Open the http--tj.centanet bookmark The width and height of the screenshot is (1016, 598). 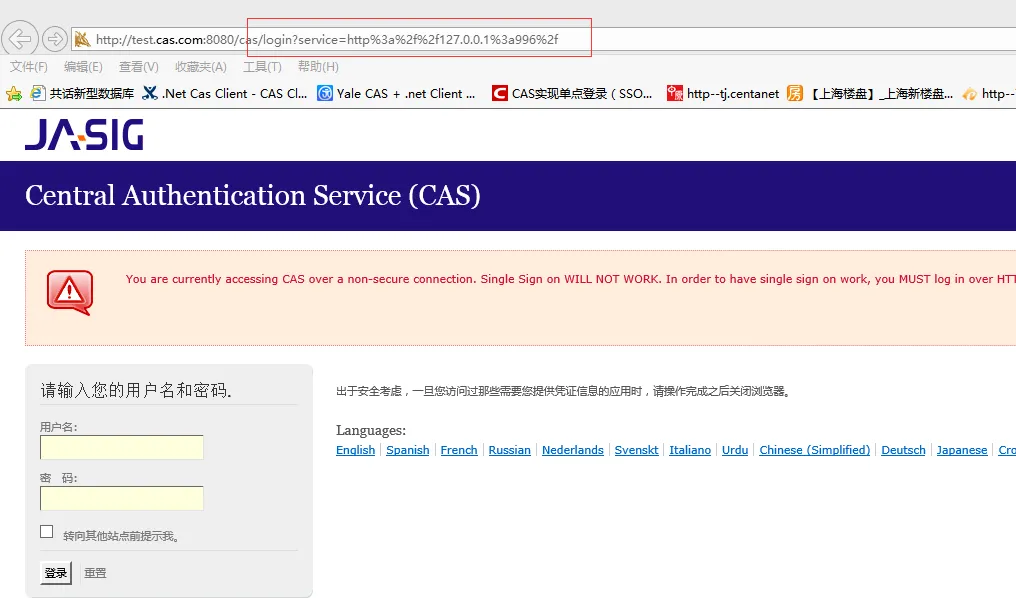click(x=723, y=93)
